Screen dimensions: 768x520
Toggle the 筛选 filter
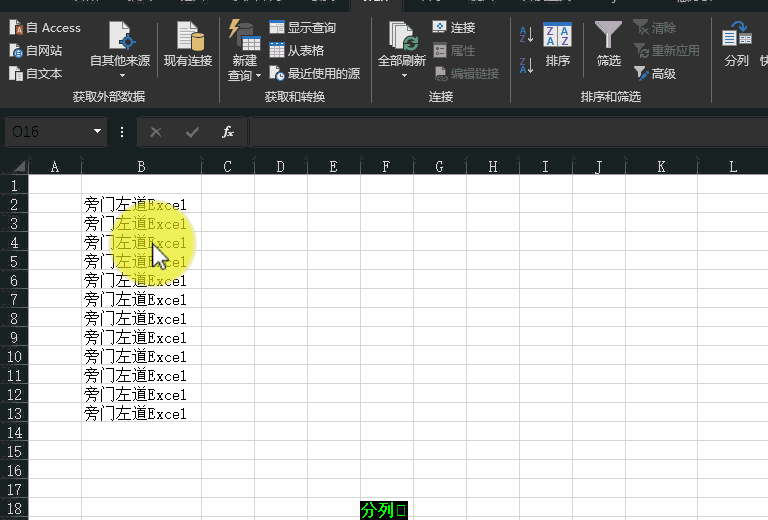point(608,45)
